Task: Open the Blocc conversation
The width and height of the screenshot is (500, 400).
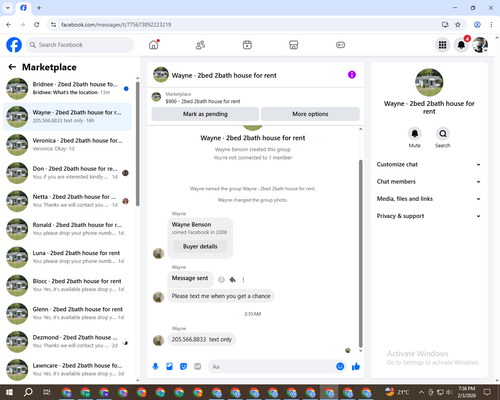Action: [x=67, y=285]
